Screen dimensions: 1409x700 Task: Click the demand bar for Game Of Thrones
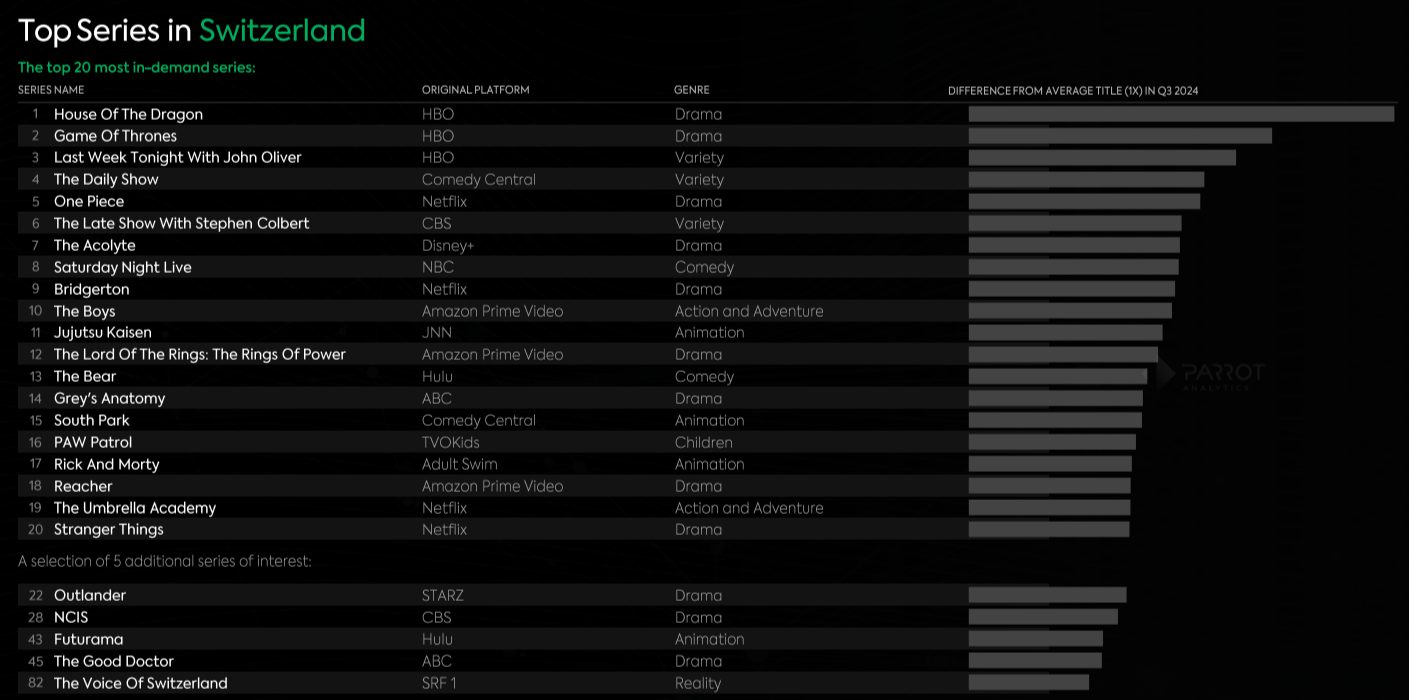coord(1120,136)
